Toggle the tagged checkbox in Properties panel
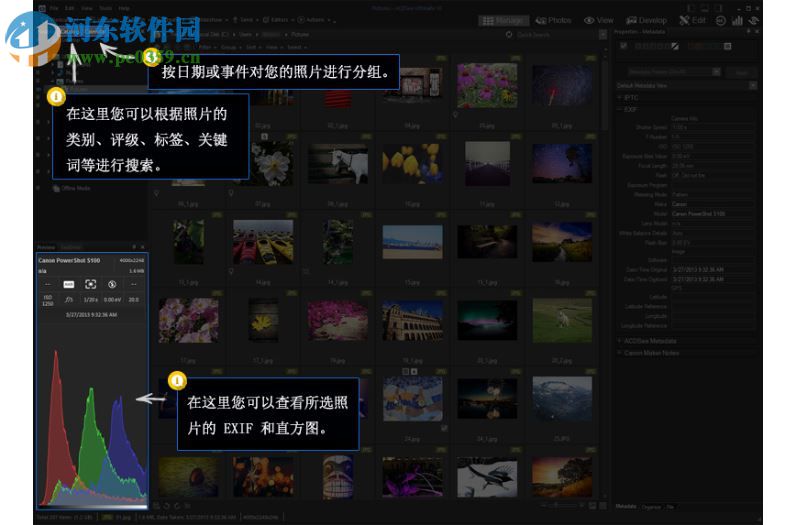Viewport: 796px width, 525px height. [623, 46]
